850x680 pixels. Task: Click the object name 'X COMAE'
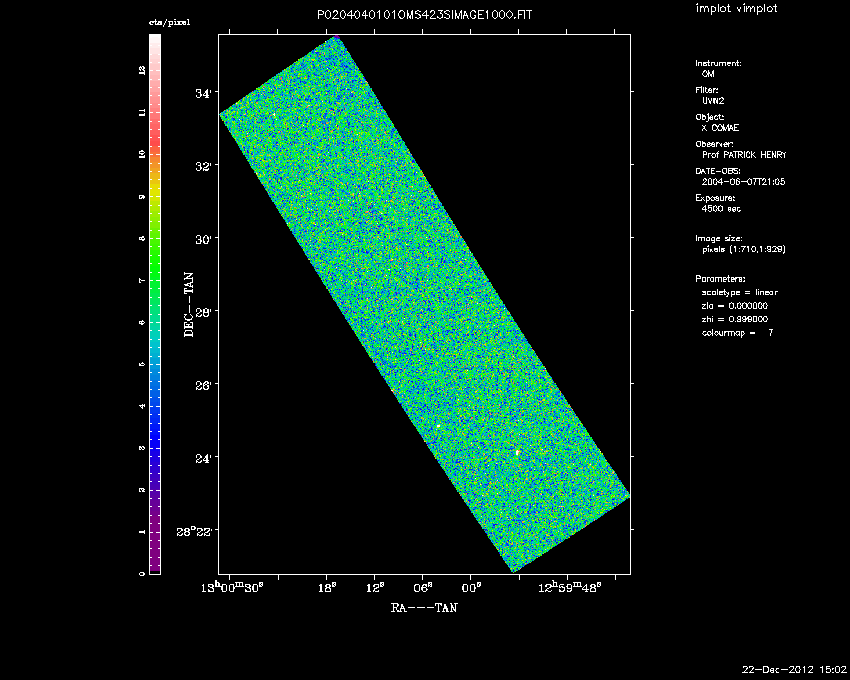(720, 128)
